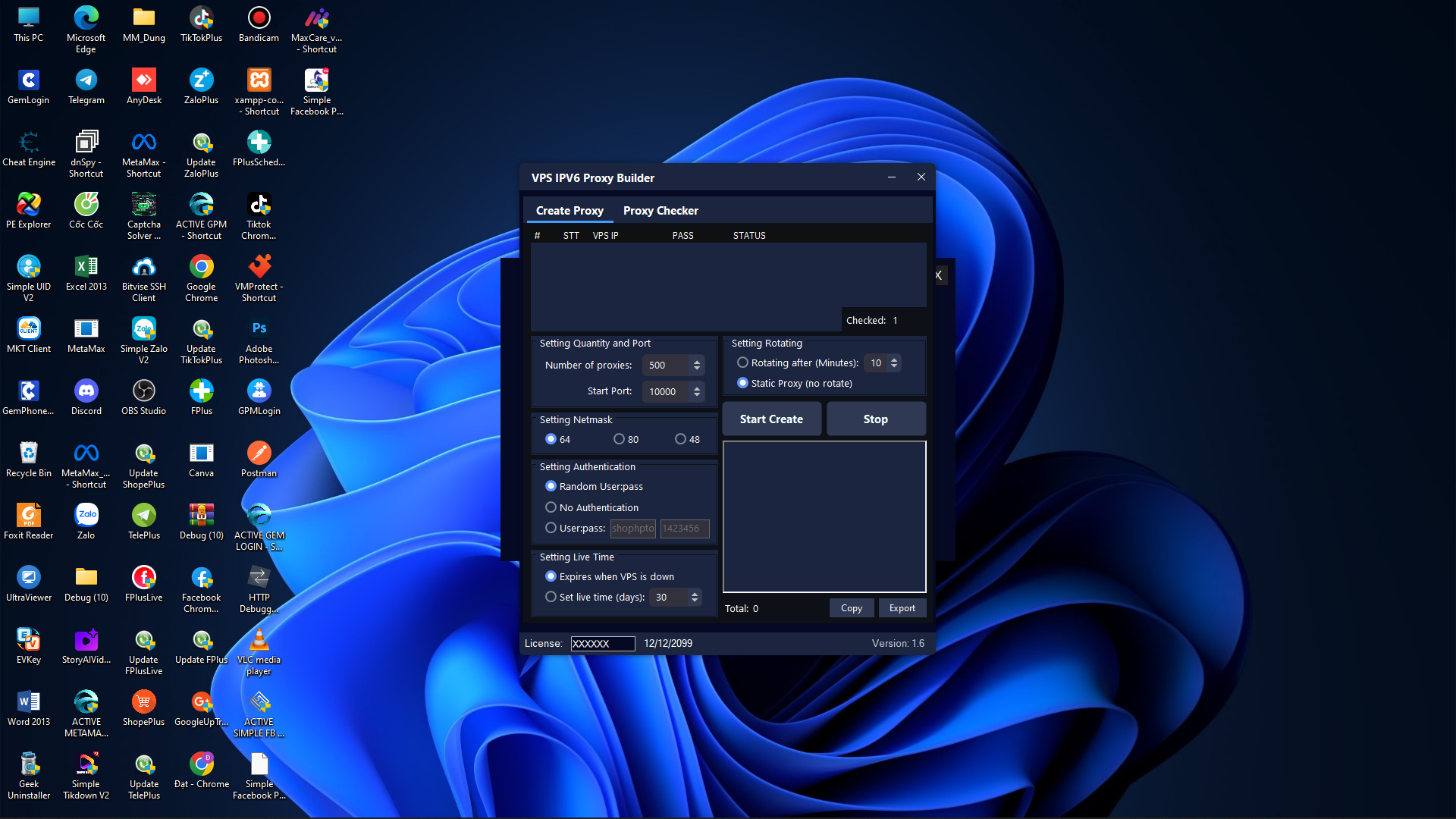Click the STATUS column header
The height and width of the screenshot is (819, 1456).
(749, 236)
